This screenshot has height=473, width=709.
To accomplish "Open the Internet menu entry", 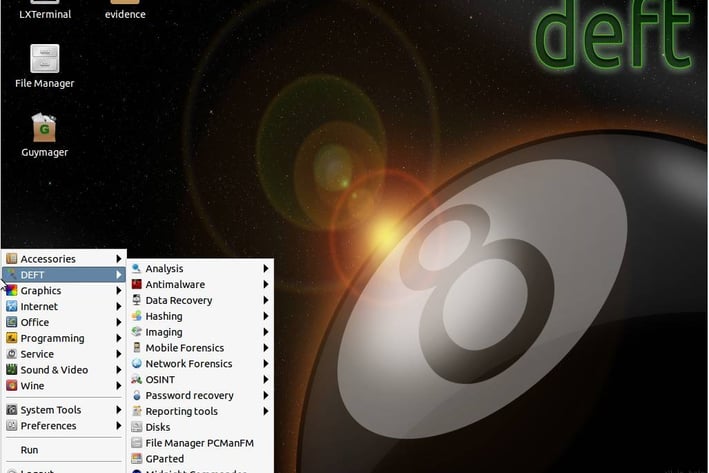I will pyautogui.click(x=64, y=306).
